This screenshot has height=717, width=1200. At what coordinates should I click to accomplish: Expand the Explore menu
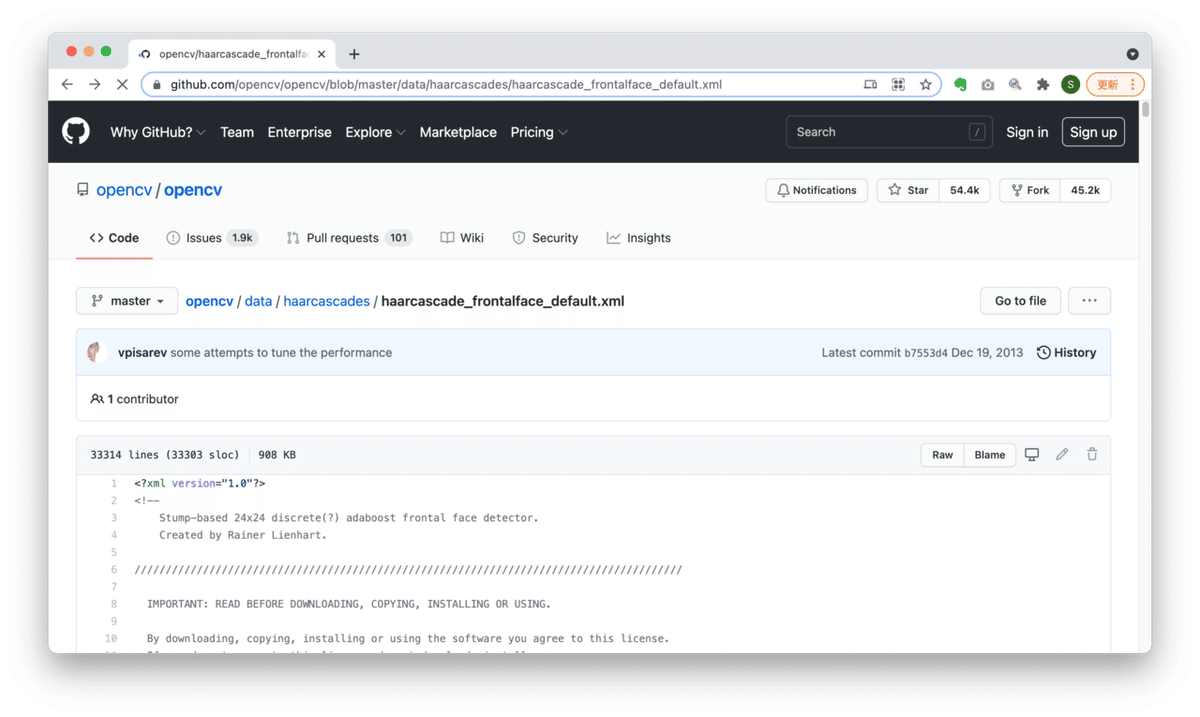coord(375,132)
